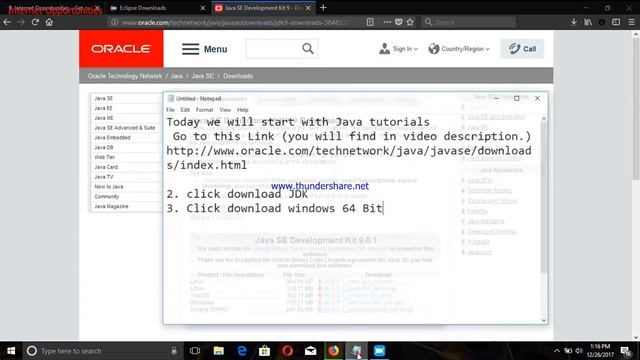This screenshot has width=640, height=360.
Task: Show site information for oracle.com
Action: (x=115, y=22)
